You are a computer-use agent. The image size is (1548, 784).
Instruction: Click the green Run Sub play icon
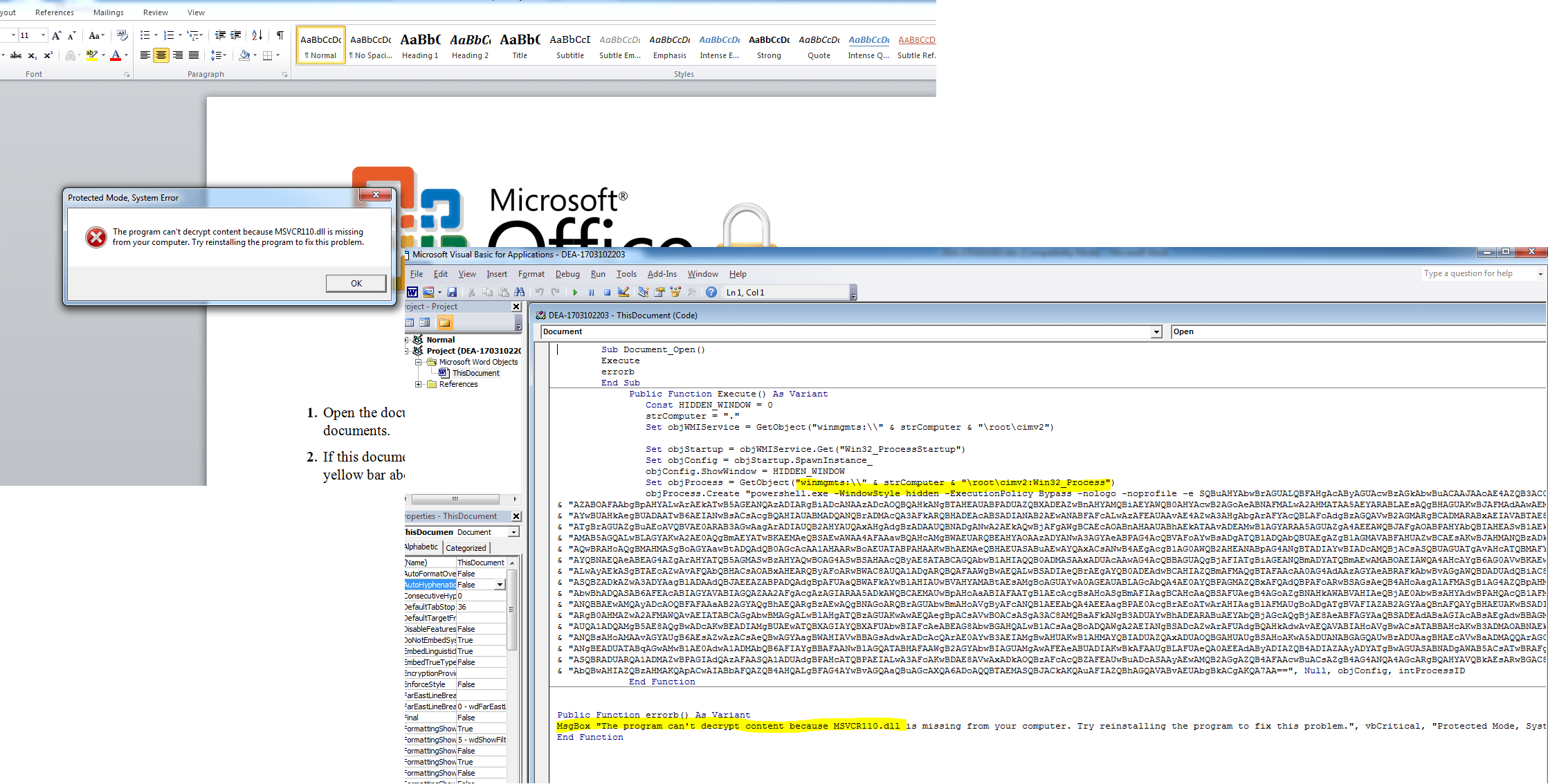point(575,292)
